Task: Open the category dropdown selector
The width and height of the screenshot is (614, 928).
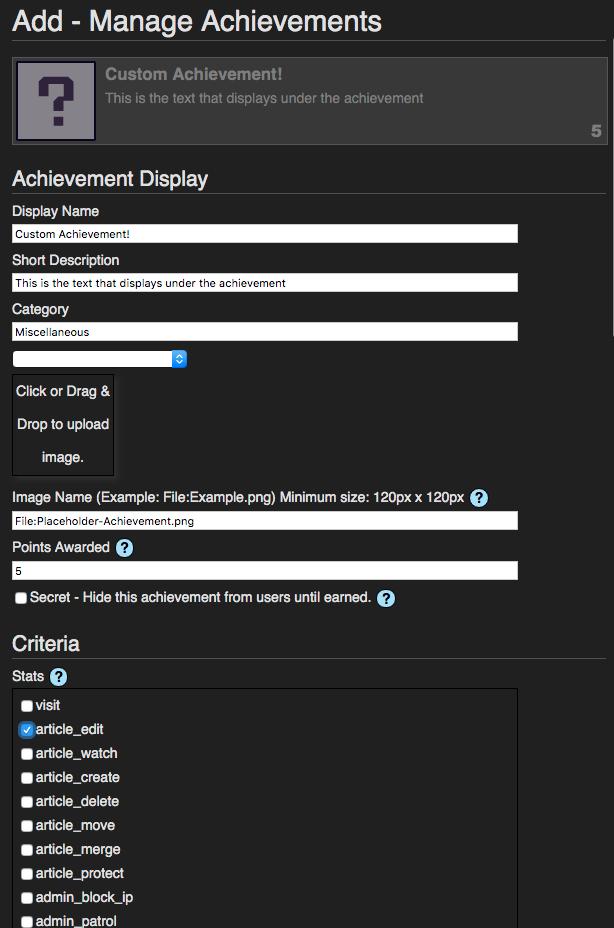Action: (x=100, y=359)
